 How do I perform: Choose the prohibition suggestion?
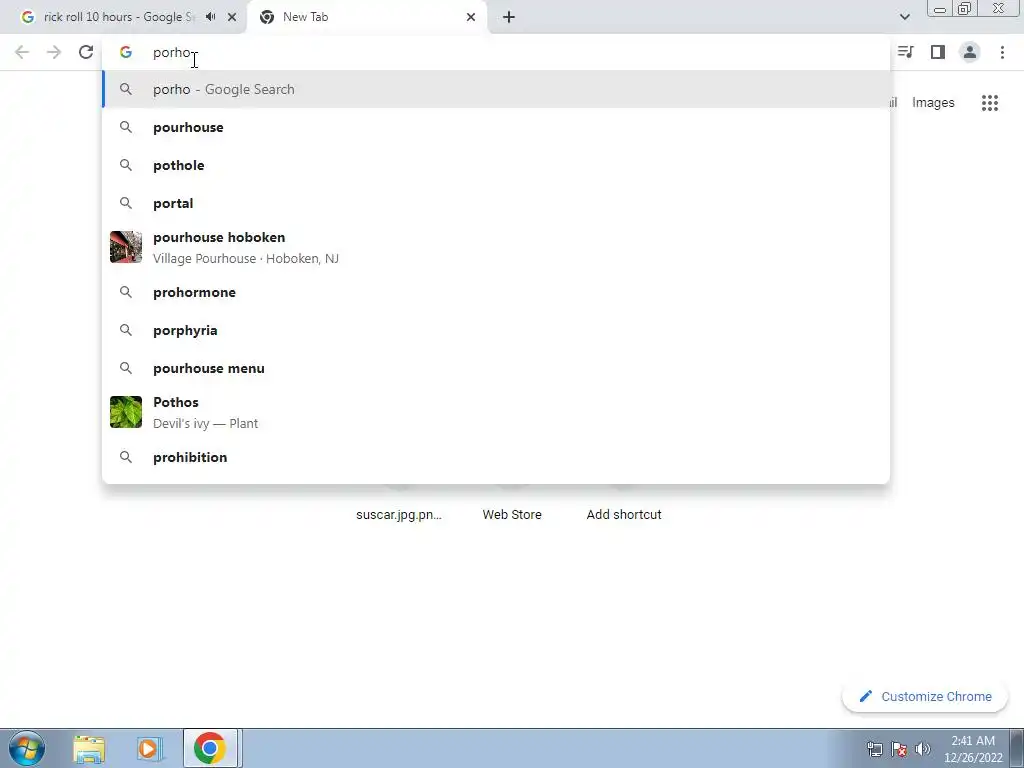click(496, 457)
